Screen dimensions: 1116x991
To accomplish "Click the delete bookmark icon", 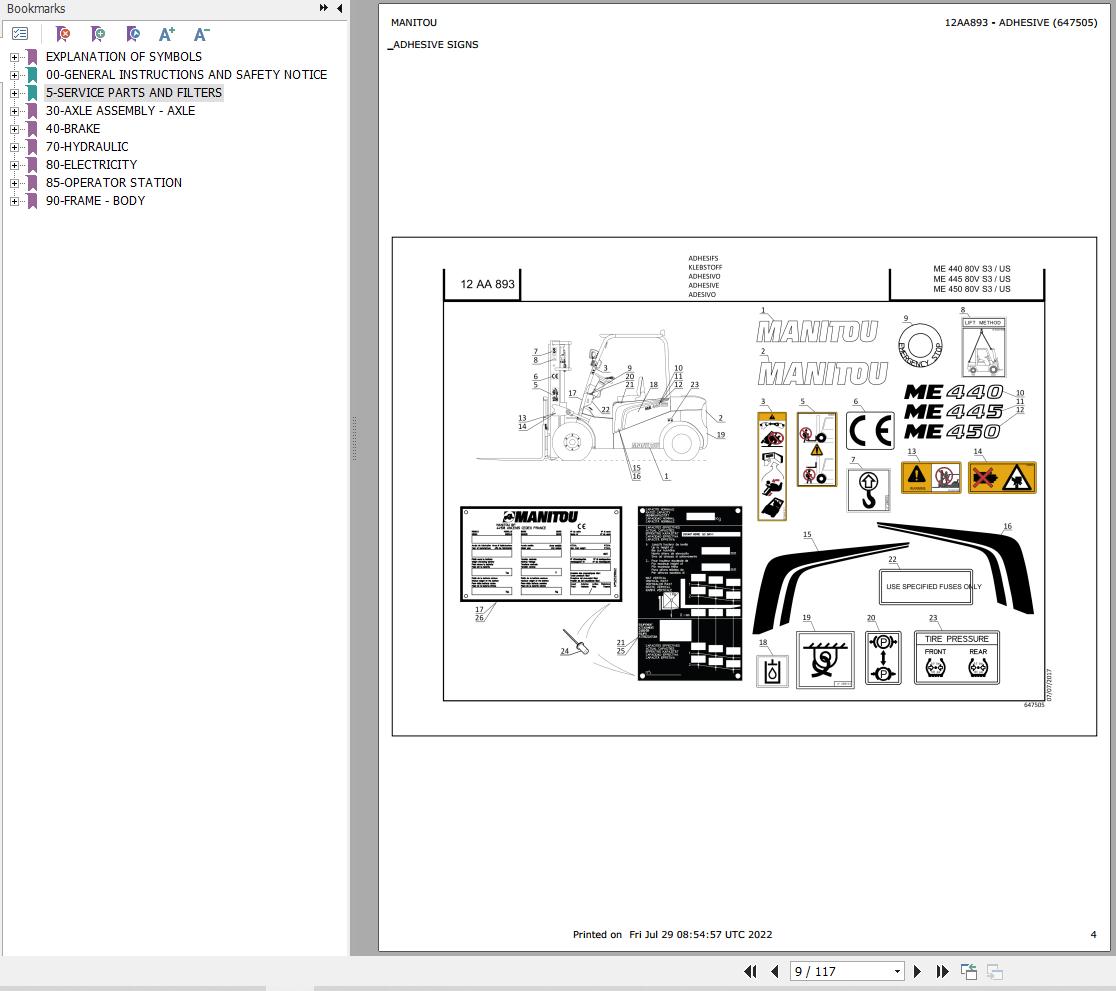I will 63,33.
